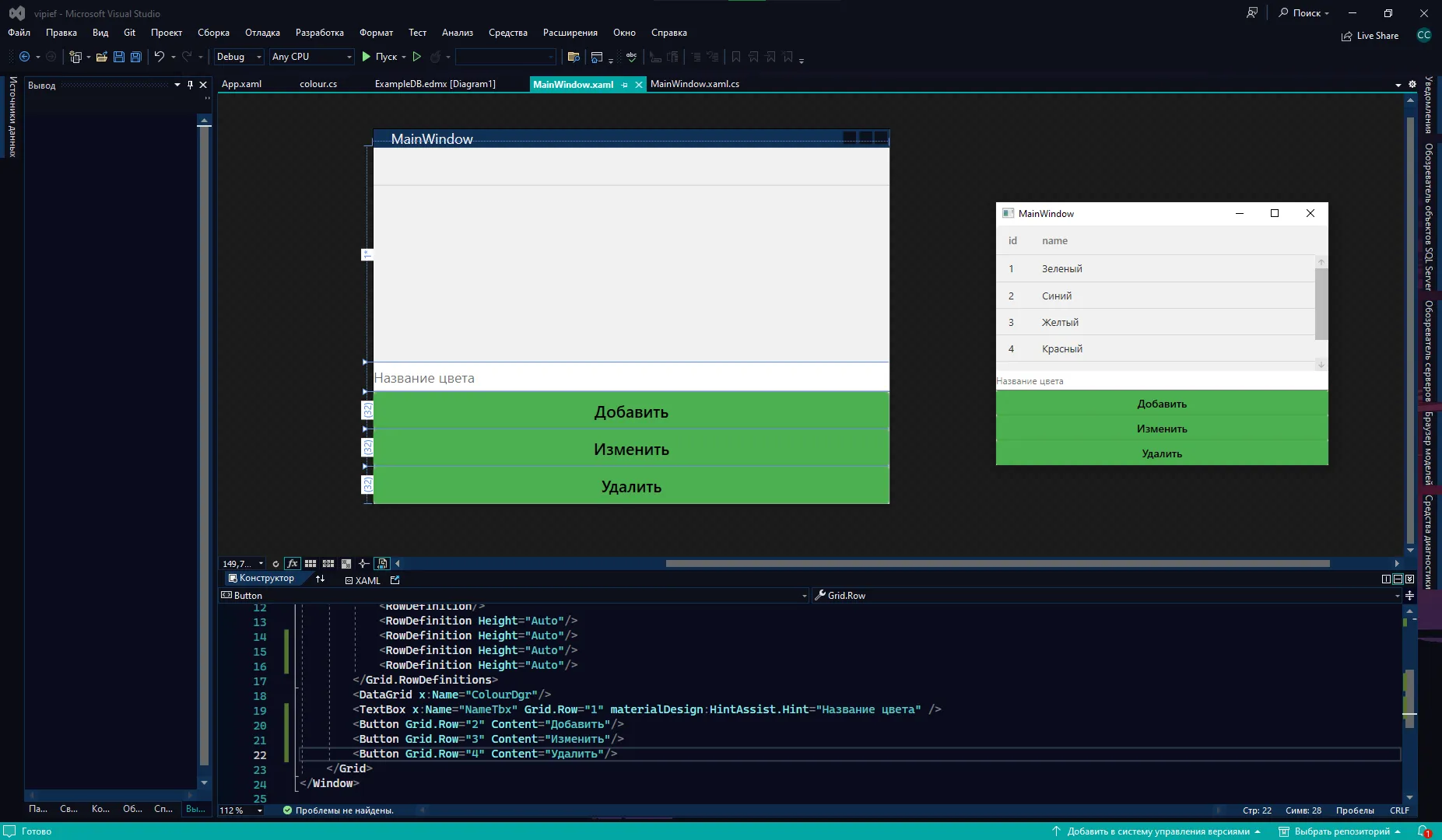Click designer horizontal scrollbar thumb
The height and width of the screenshot is (840, 1442).
point(998,564)
